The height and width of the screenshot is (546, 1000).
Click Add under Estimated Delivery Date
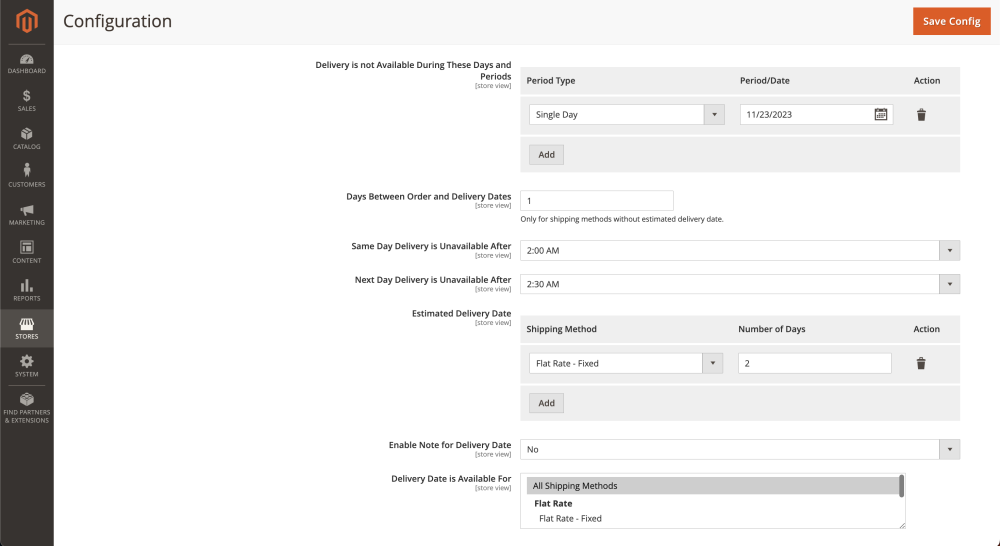(547, 403)
